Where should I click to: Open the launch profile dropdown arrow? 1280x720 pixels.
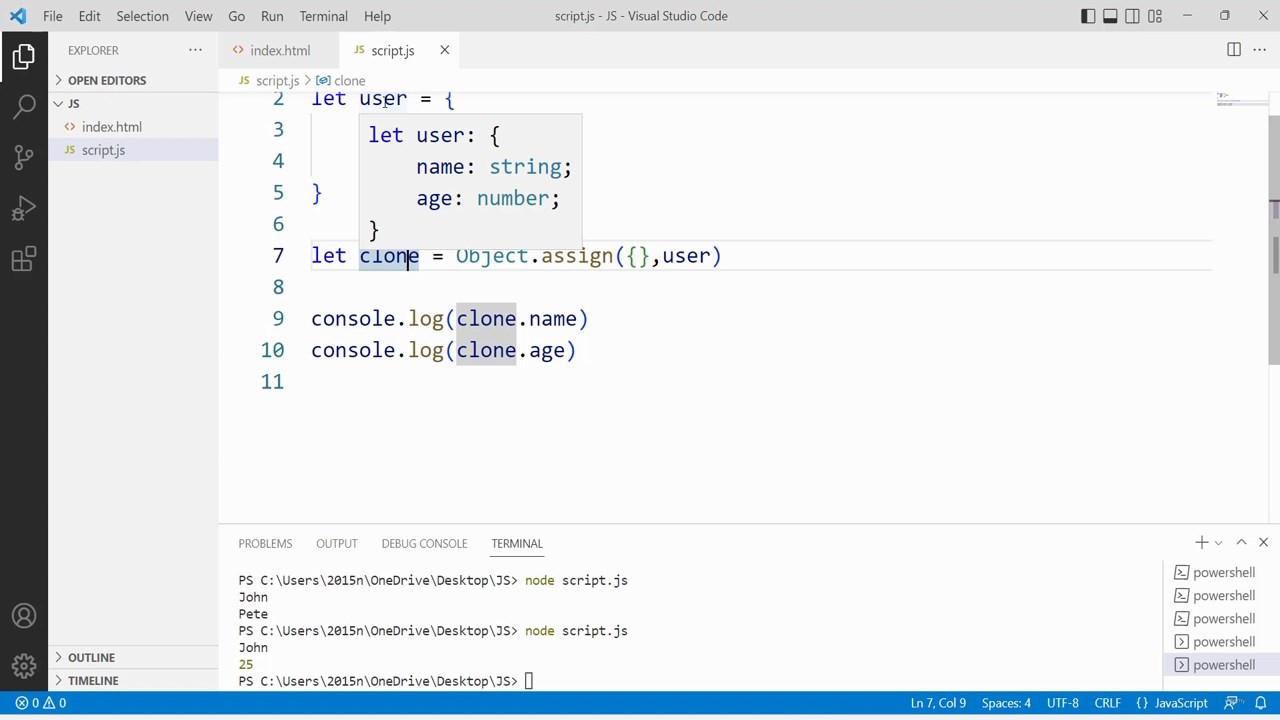[1218, 542]
